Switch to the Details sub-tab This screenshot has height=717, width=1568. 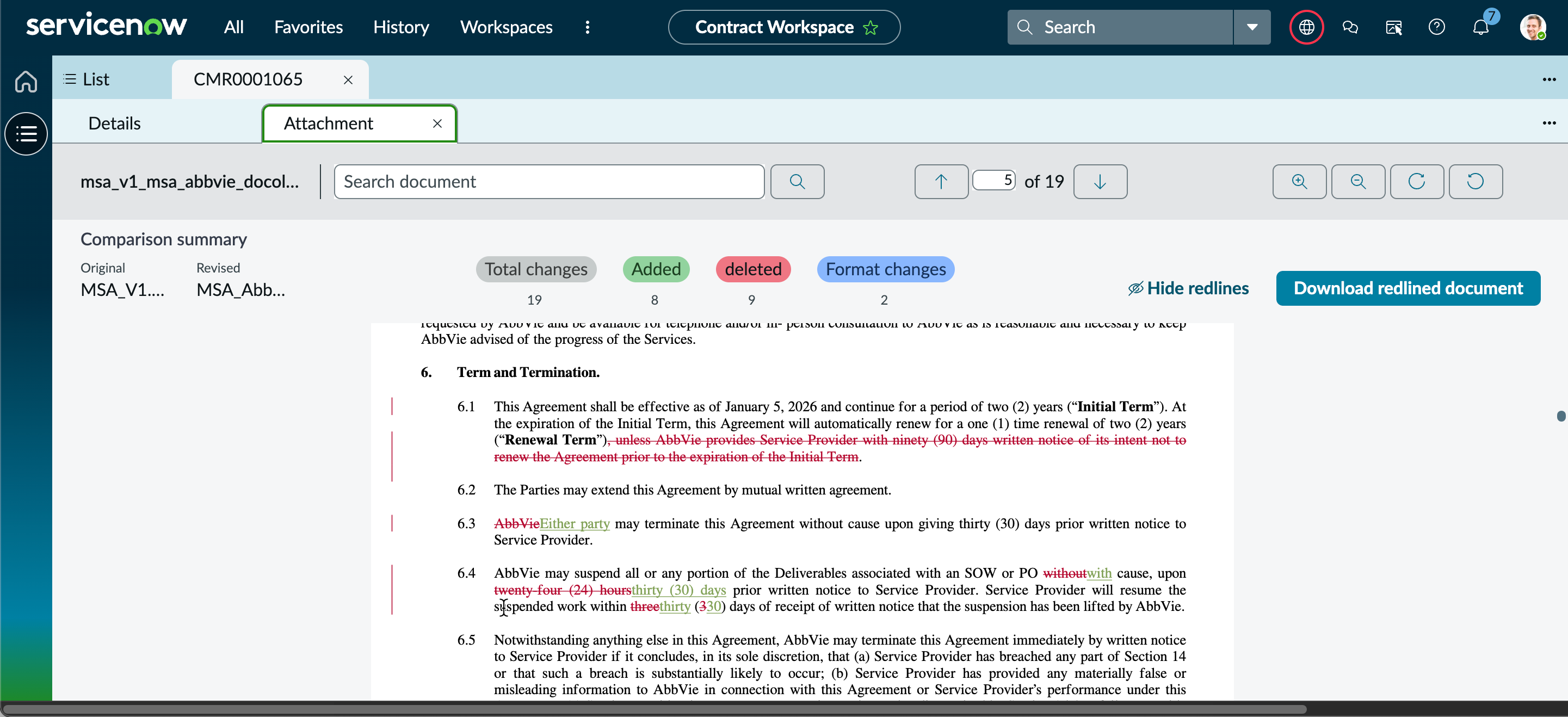coord(114,123)
